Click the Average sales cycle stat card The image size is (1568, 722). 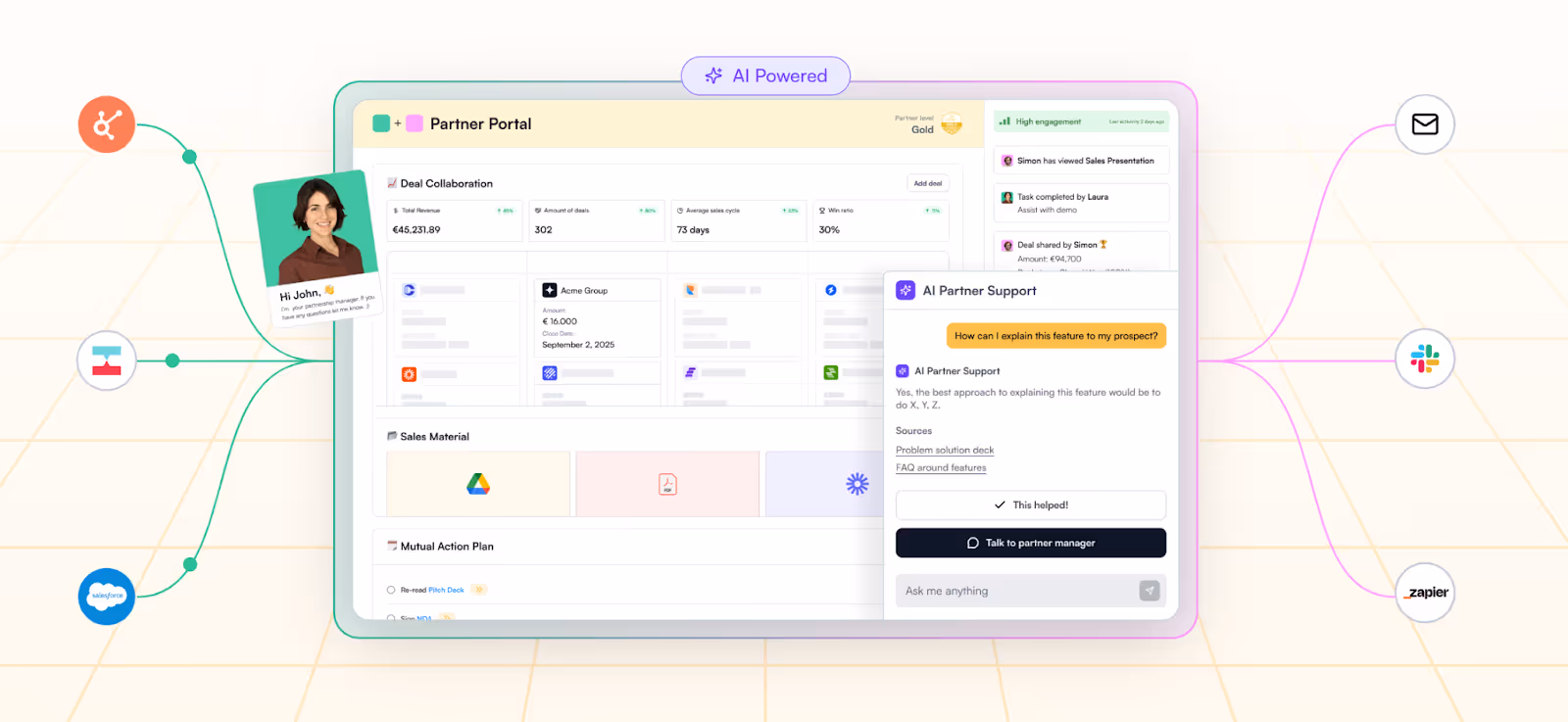coord(738,220)
